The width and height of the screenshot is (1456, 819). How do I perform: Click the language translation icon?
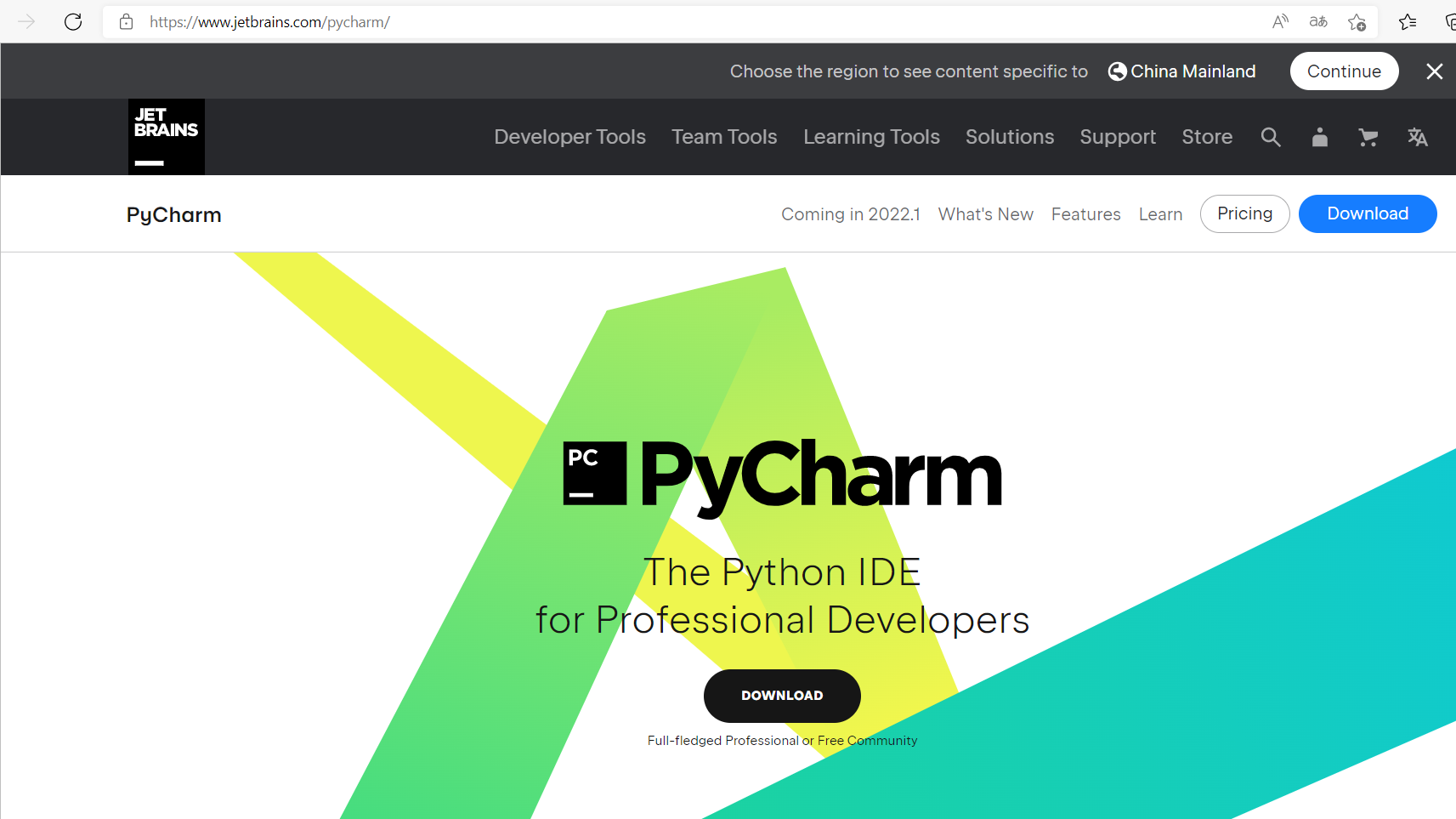coord(1417,137)
